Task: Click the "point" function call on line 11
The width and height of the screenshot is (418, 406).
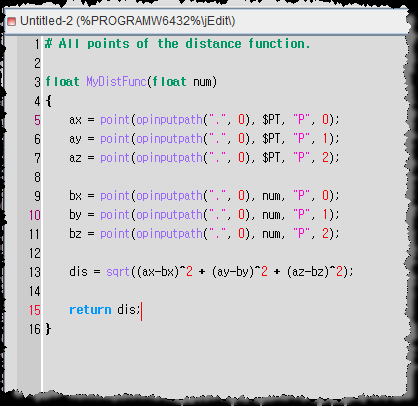Action: click(115, 233)
